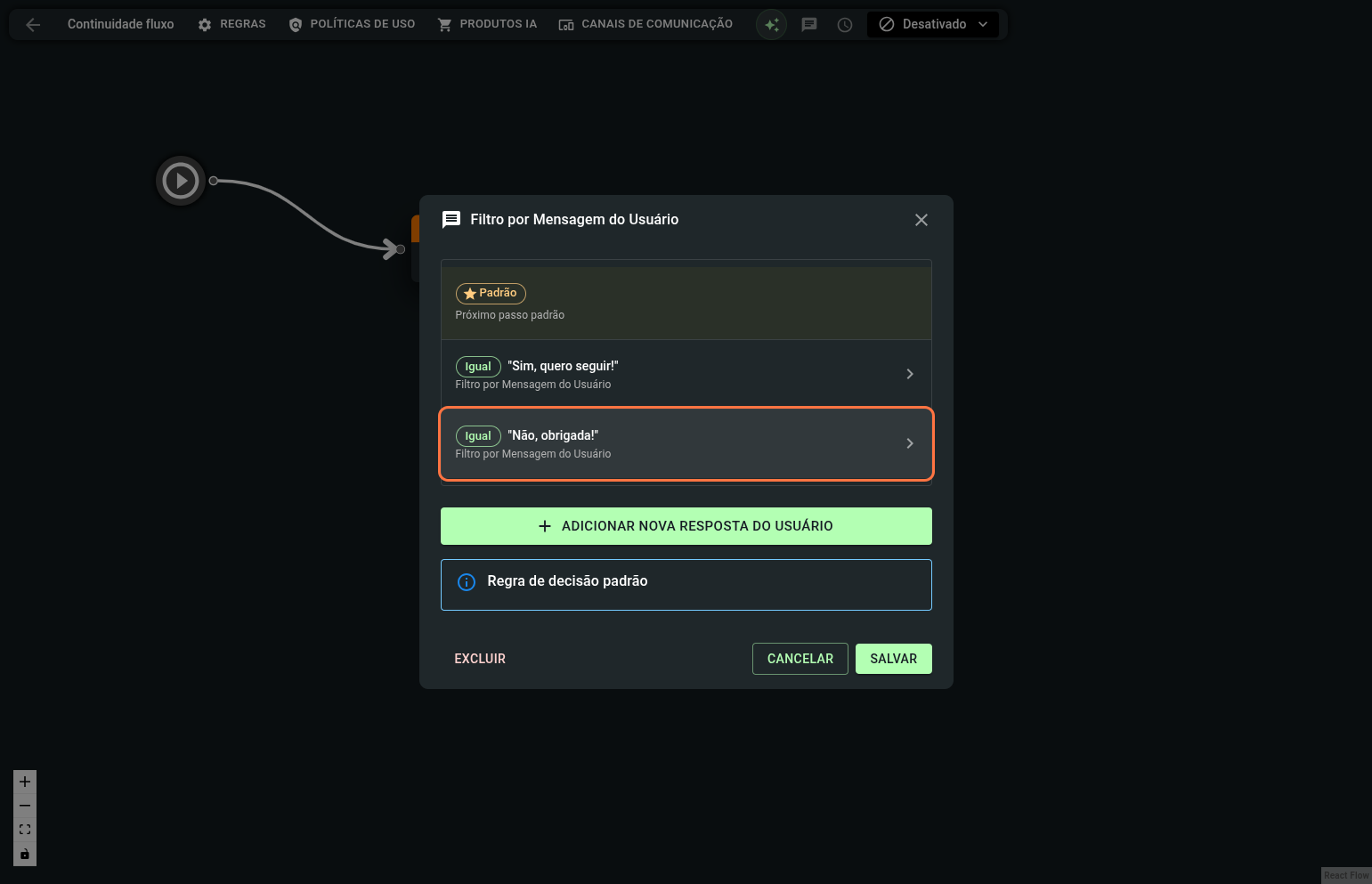Screen dimensions: 1372x884
Task: Zoom out on the flow canvas
Action: 25,806
